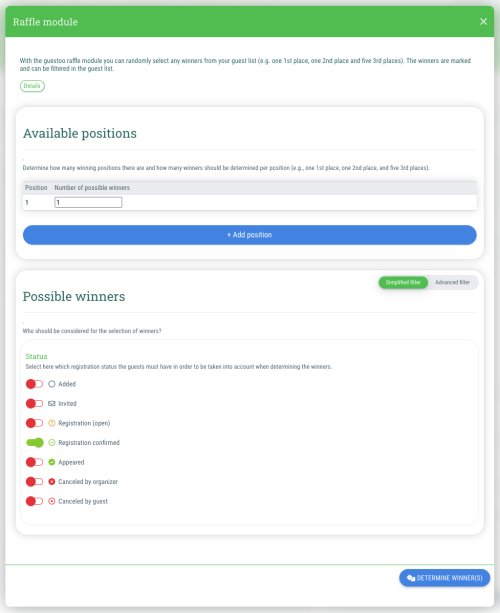Turn on the Canceled by guest toggle

click(34, 501)
